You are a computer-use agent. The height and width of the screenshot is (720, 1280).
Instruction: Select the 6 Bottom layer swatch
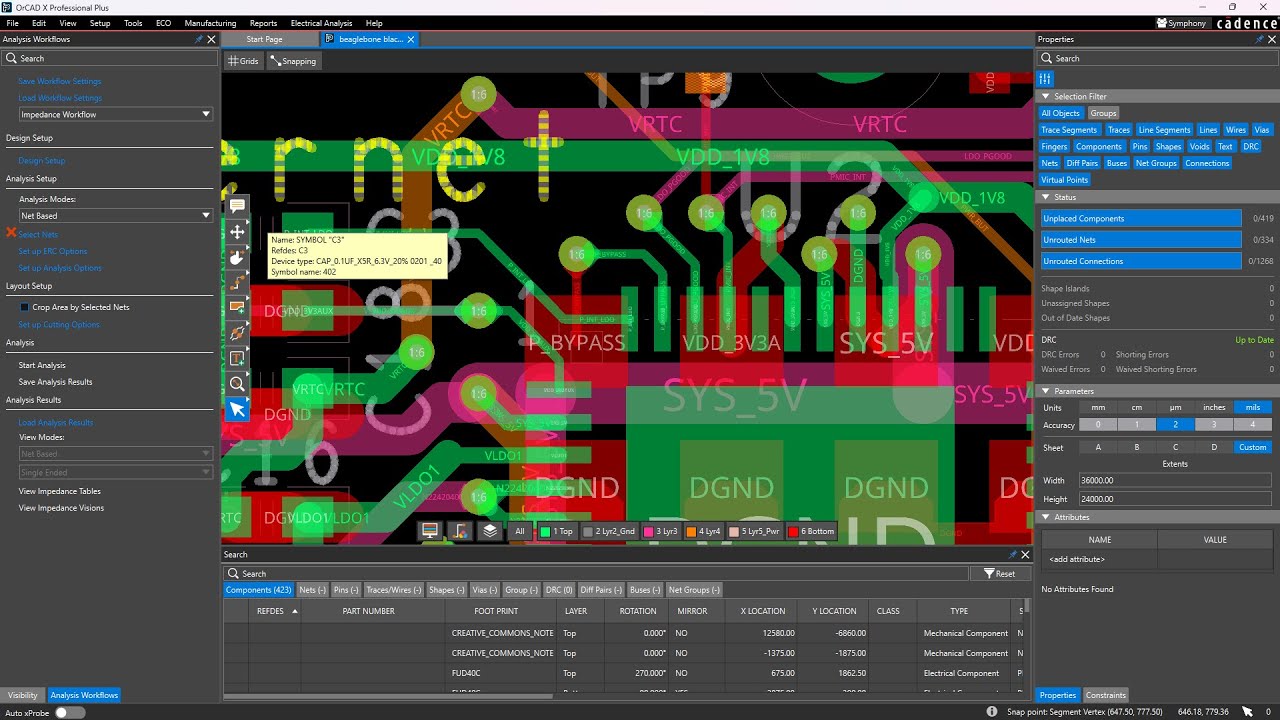pos(812,531)
